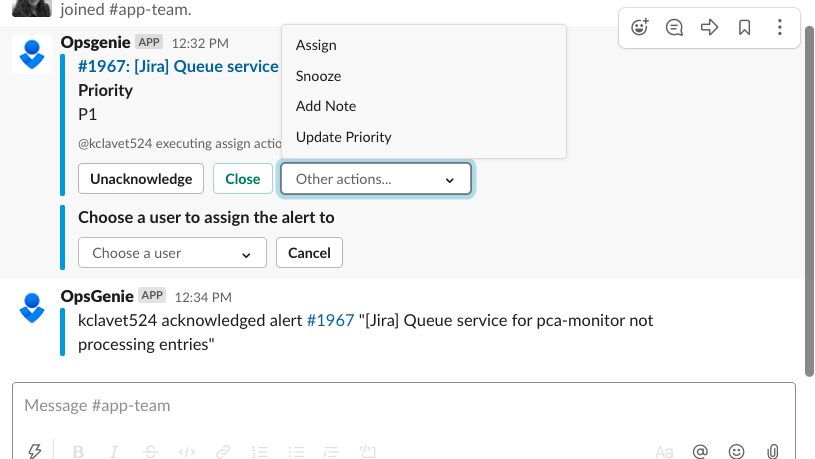The height and width of the screenshot is (459, 815).
Task: Click the Unacknowledge button
Action: click(141, 179)
